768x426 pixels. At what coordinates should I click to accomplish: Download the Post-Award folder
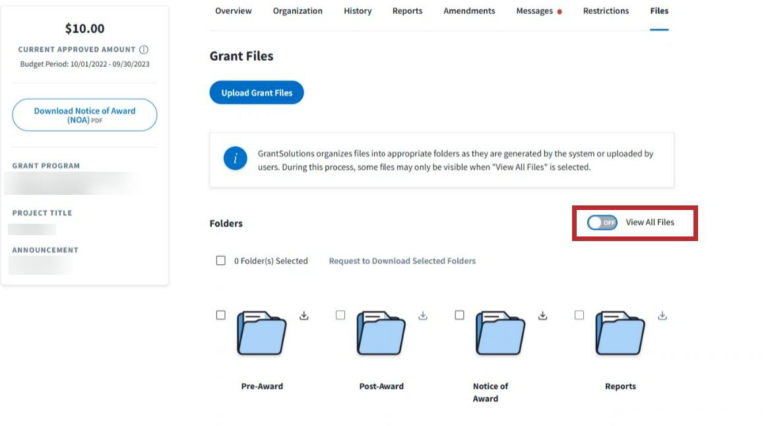tap(423, 315)
